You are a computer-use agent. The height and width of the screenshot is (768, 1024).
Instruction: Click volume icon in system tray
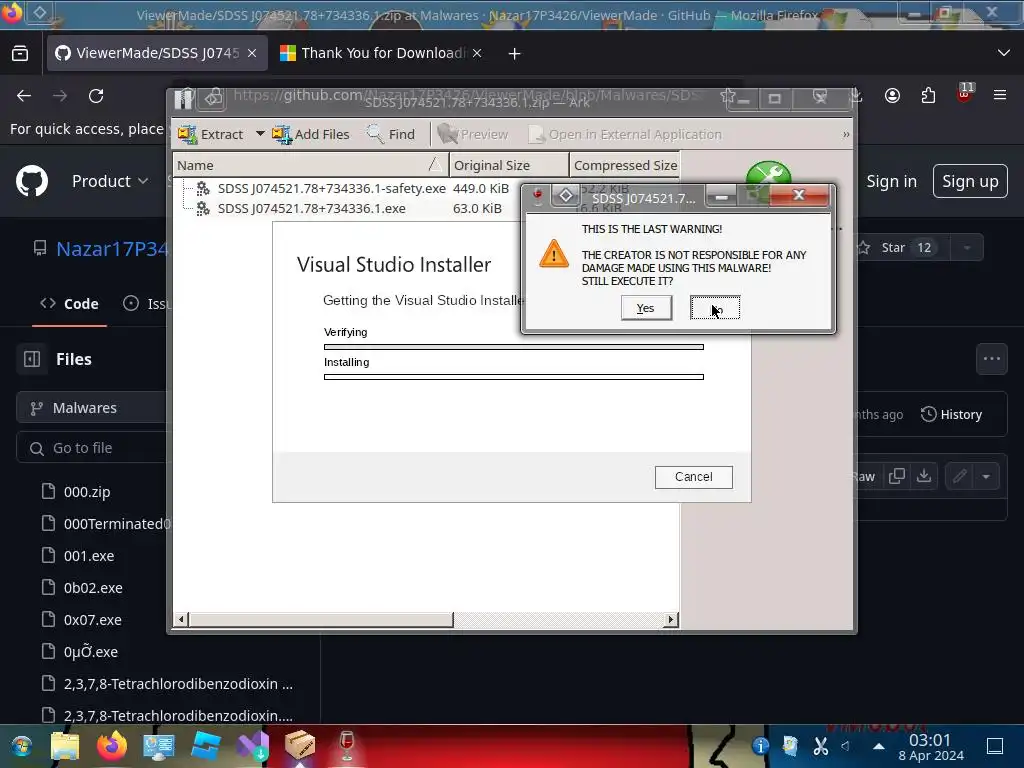[x=846, y=745]
